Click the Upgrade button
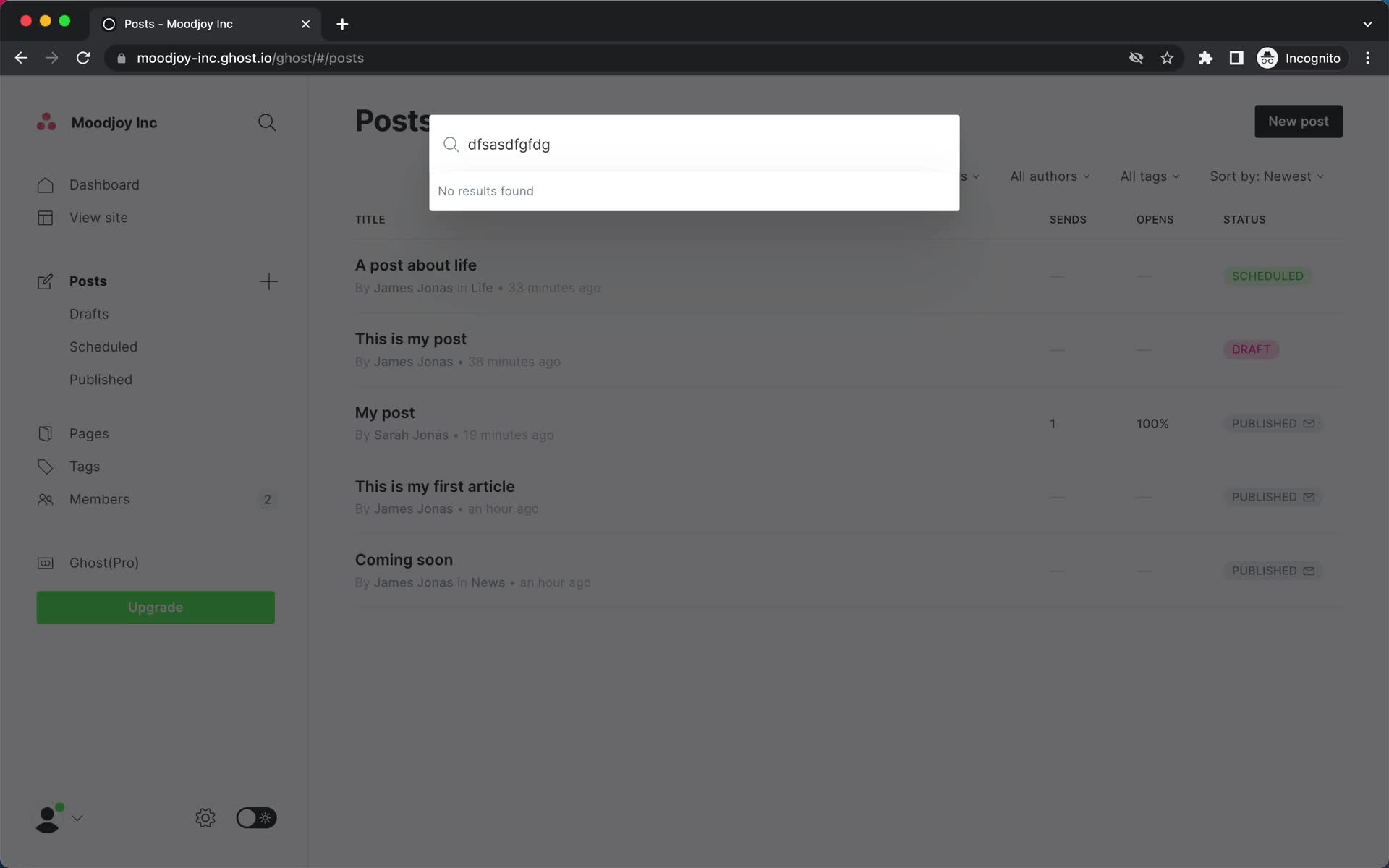 pos(156,607)
